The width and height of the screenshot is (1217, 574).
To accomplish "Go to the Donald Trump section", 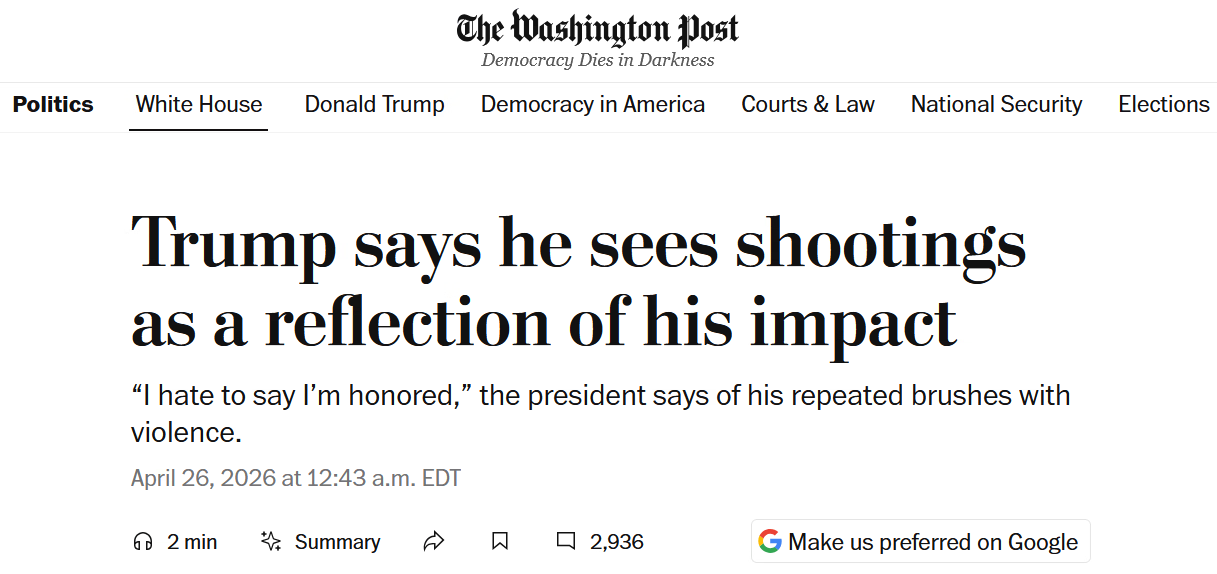I will click(375, 104).
